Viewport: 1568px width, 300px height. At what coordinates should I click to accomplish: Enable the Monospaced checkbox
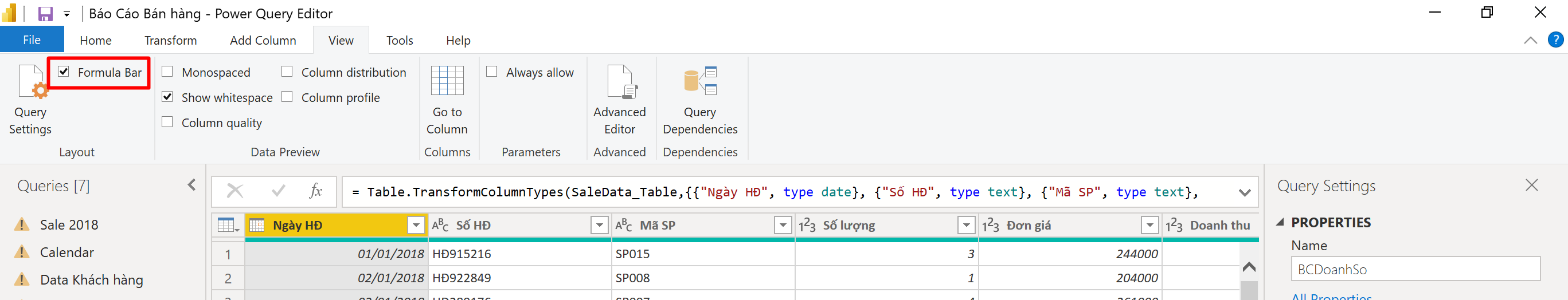point(167,72)
